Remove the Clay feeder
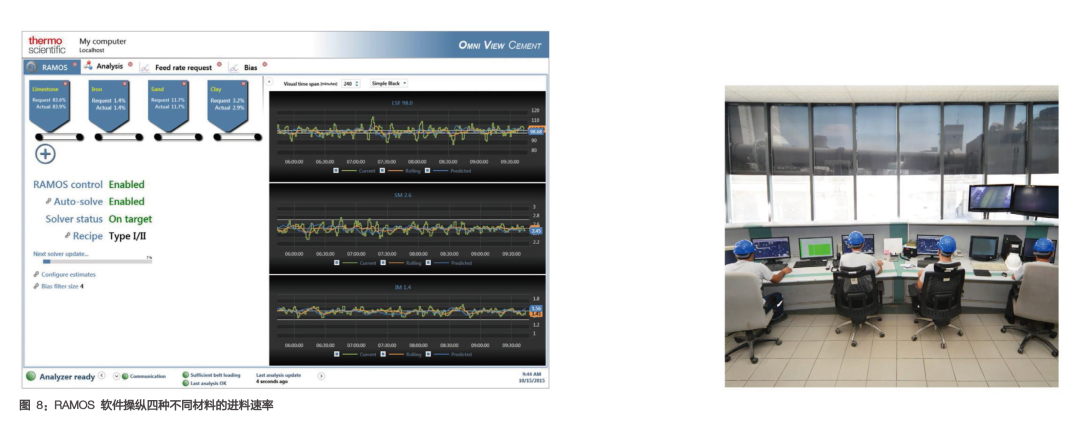 tap(243, 84)
